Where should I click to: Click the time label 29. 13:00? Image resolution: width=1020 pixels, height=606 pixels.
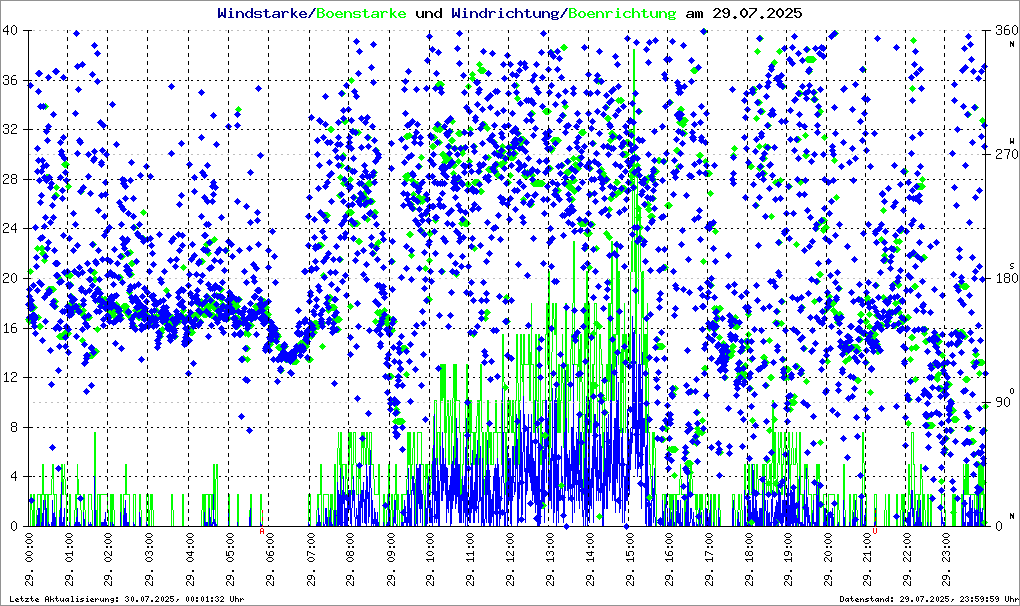[550, 560]
